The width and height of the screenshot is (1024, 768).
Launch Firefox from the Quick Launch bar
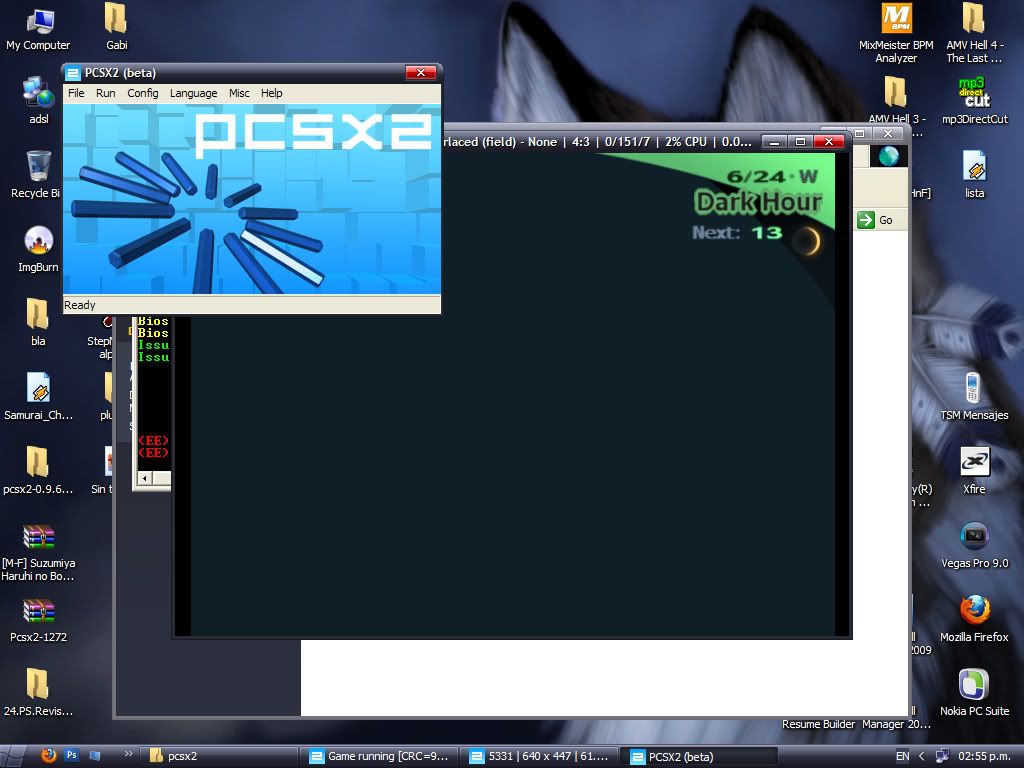(48, 756)
